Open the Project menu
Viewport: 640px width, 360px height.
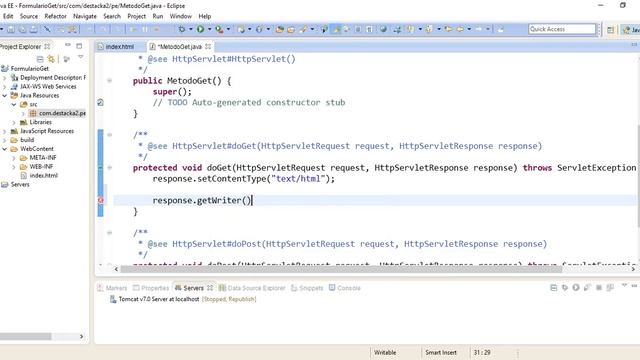tap(136, 16)
